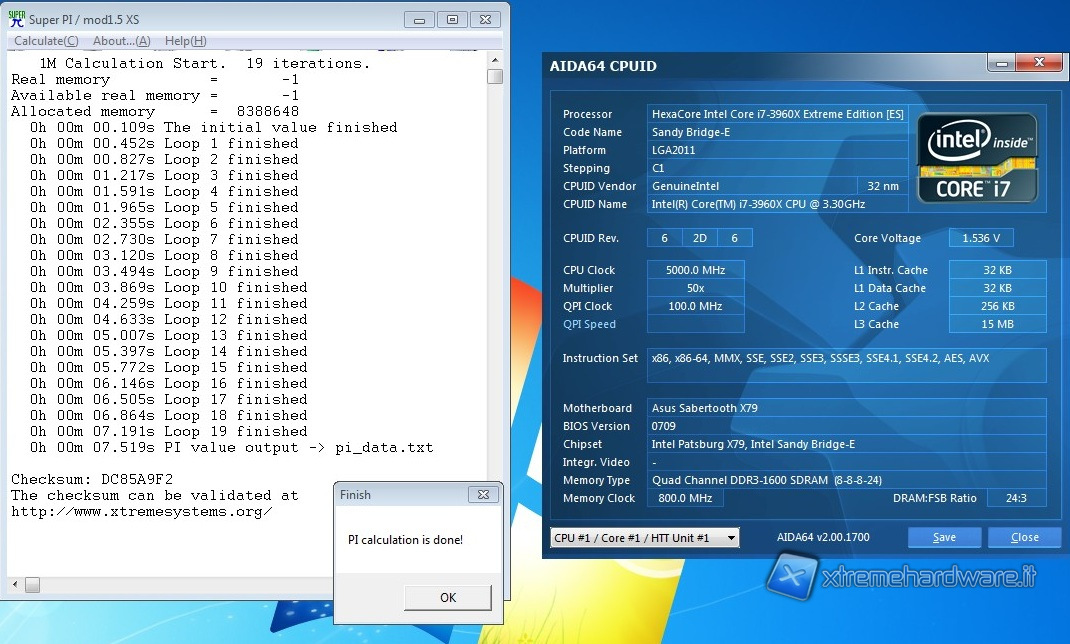
Task: Click Close in the AIDA64 CPUID window
Action: tap(1024, 537)
